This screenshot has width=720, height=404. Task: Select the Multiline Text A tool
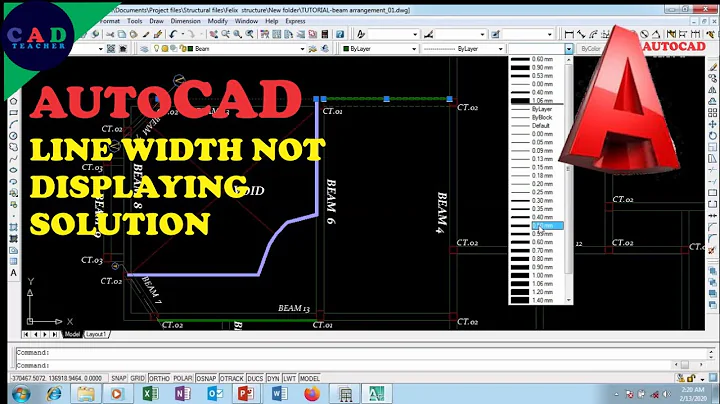tap(13, 273)
